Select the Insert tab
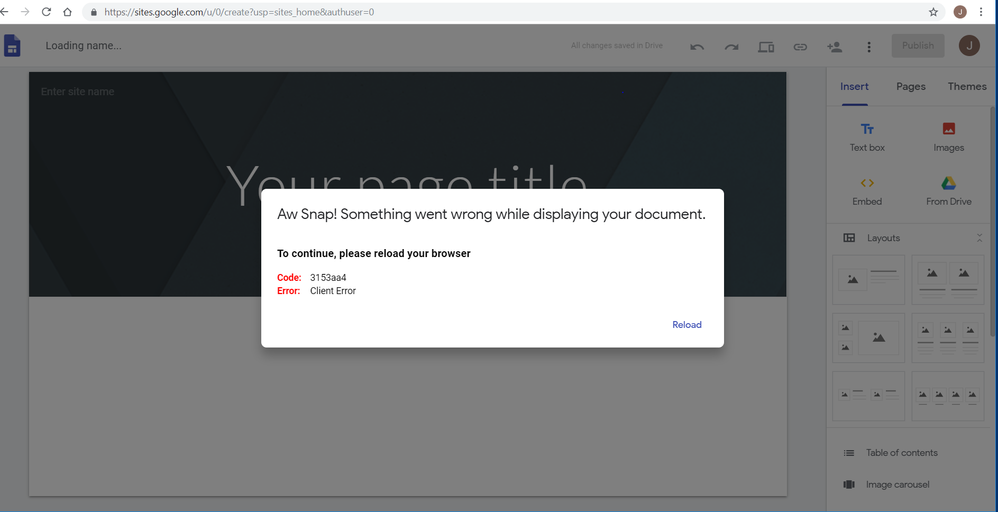Image resolution: width=998 pixels, height=512 pixels. pos(854,87)
